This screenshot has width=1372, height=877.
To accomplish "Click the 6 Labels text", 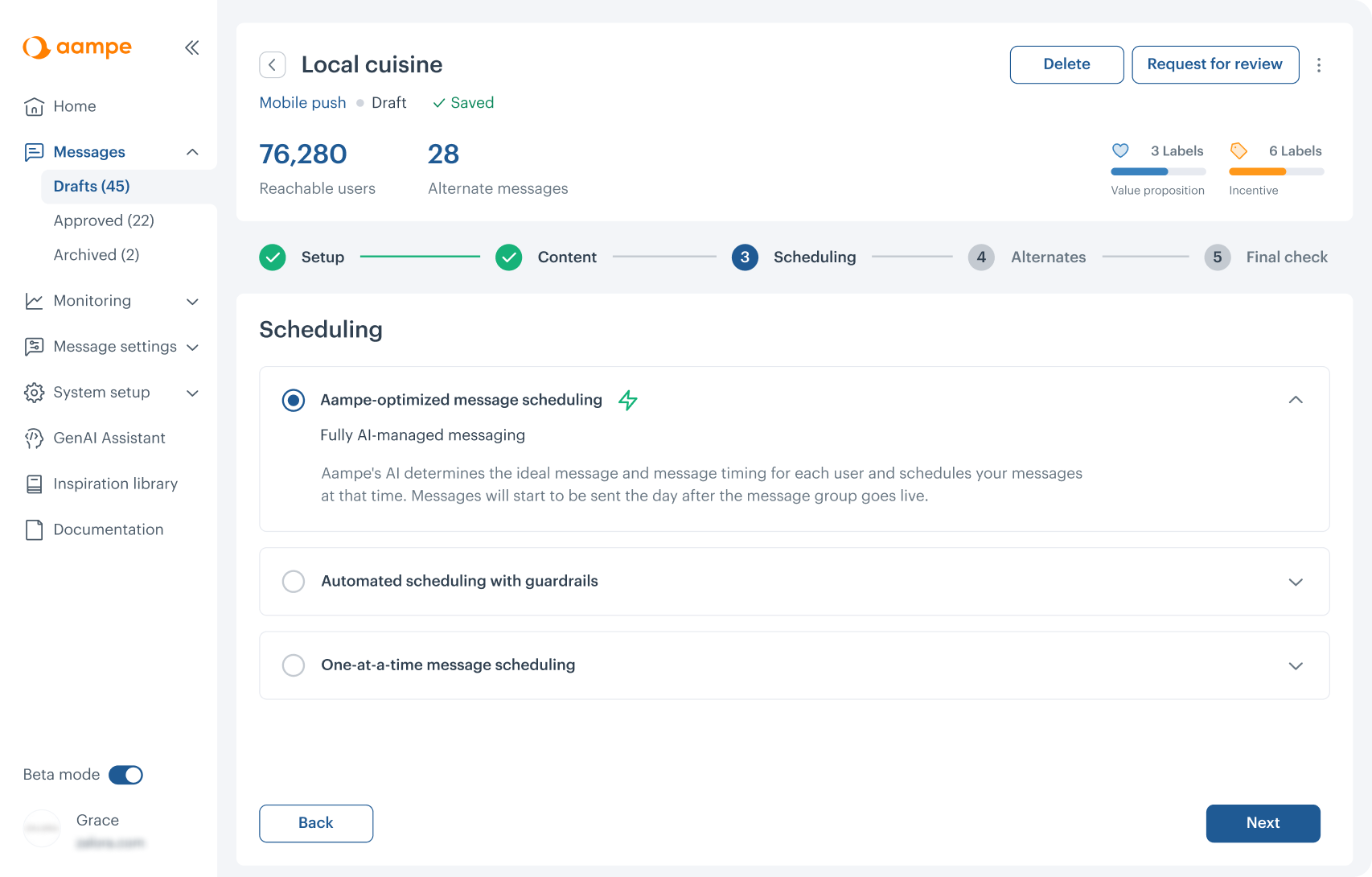I will tap(1295, 151).
